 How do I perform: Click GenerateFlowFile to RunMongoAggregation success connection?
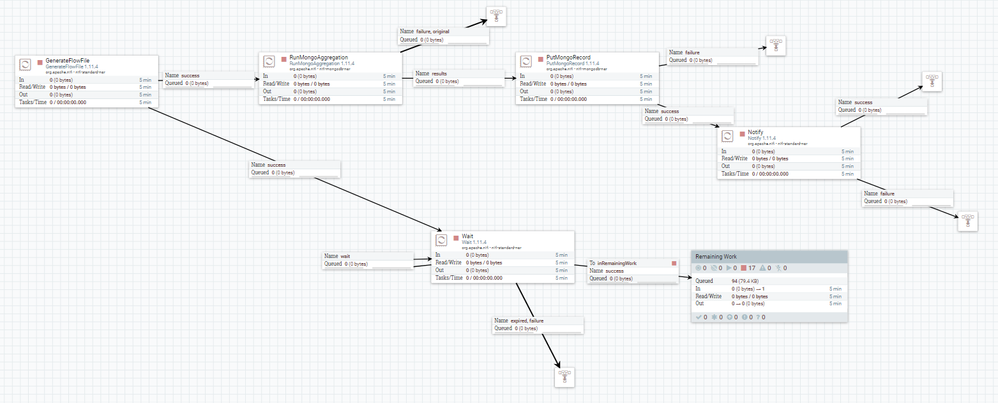pyautogui.click(x=208, y=79)
